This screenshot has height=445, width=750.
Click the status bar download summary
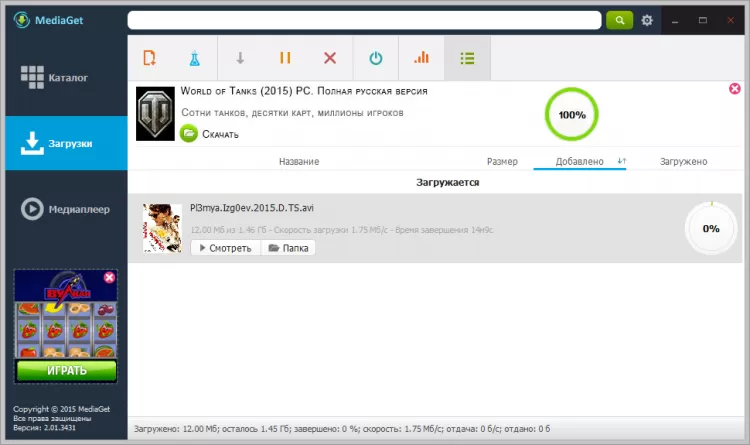pos(342,429)
